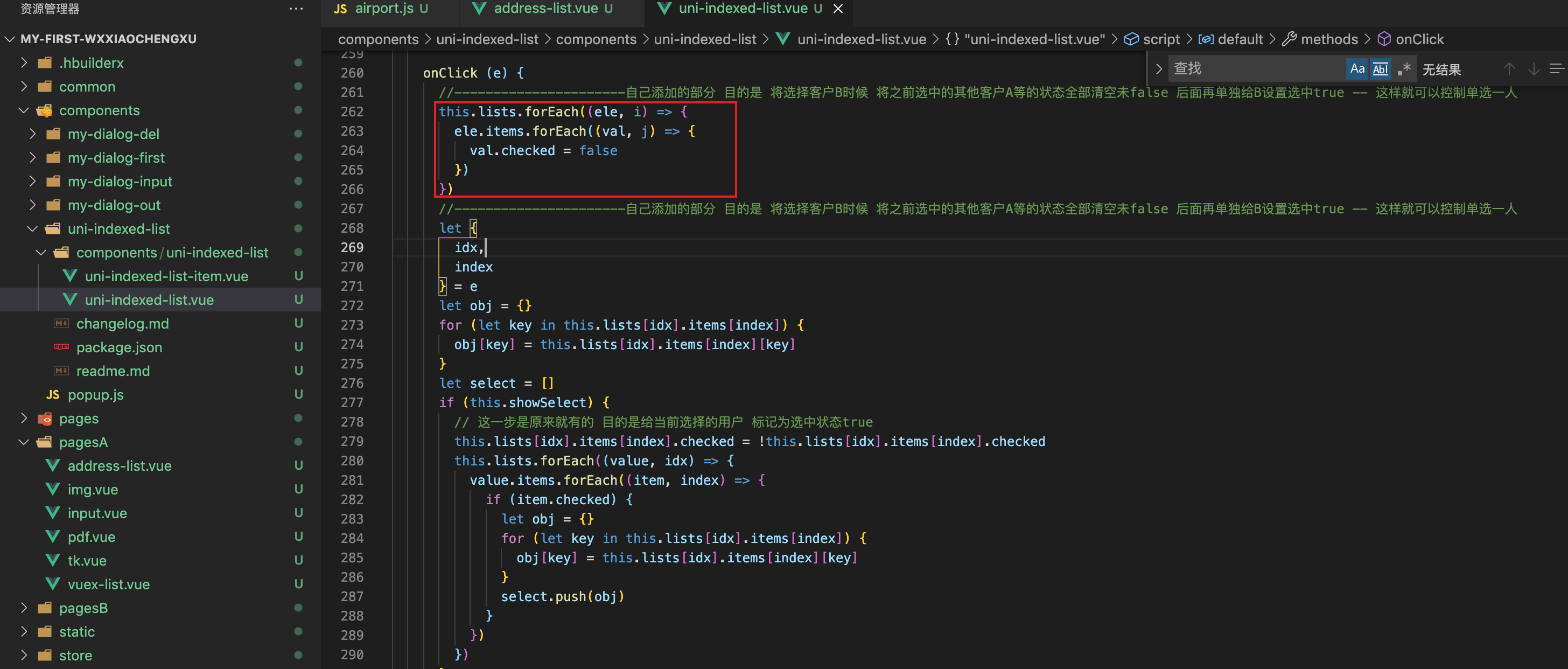
Task: Open tk.vue file
Action: [x=87, y=561]
